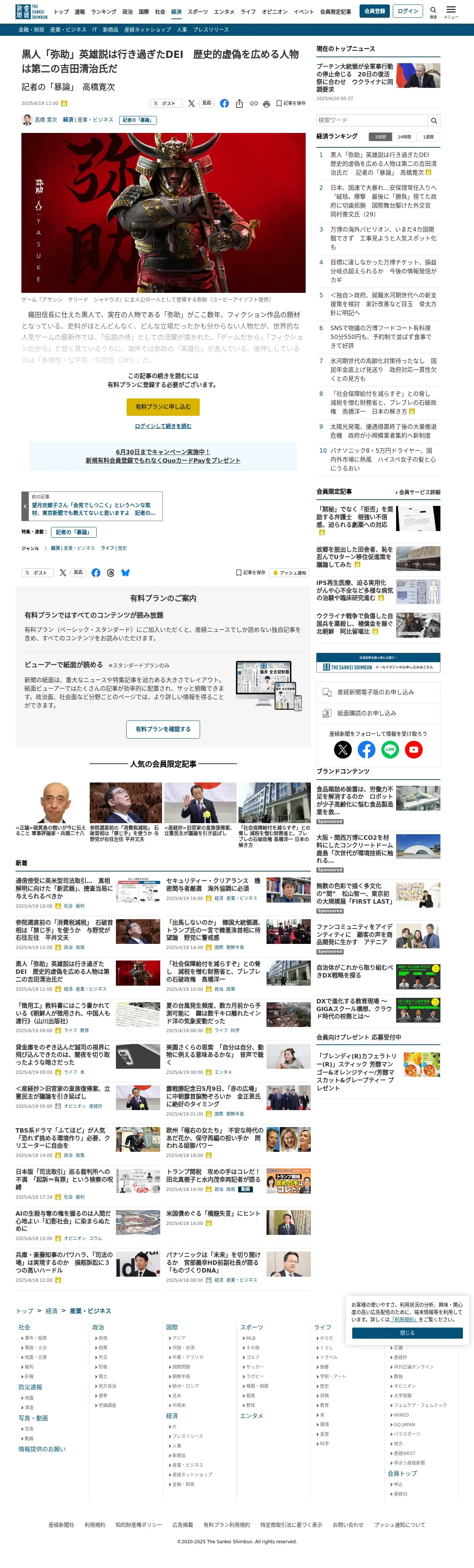Enable プッシュ通知 bell button
This screenshot has width=474, height=1568.
coord(290,573)
